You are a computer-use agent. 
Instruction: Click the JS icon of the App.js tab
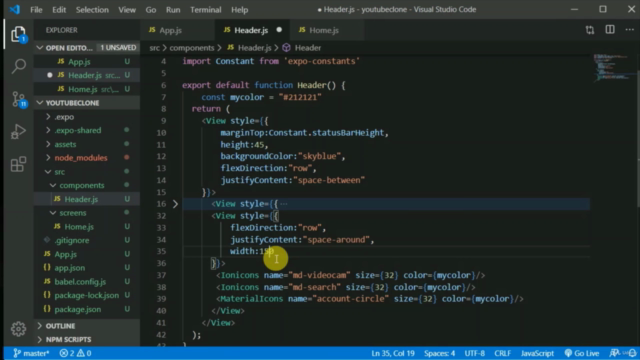tap(152, 30)
